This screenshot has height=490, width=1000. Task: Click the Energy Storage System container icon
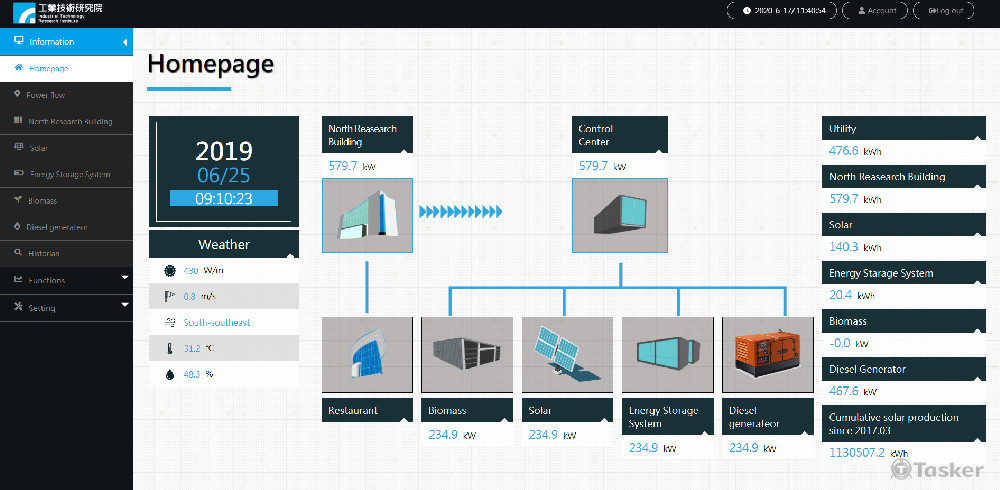(x=667, y=356)
